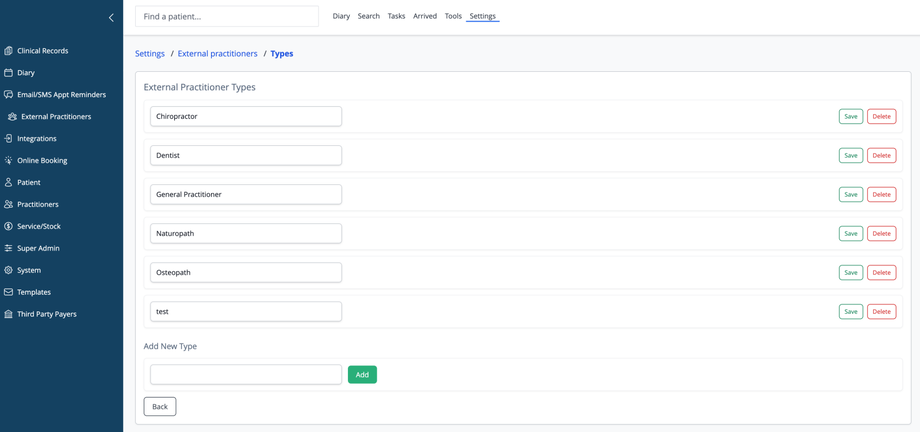The width and height of the screenshot is (920, 432).
Task: Click the Third Party Payers bank icon
Action: [9, 315]
